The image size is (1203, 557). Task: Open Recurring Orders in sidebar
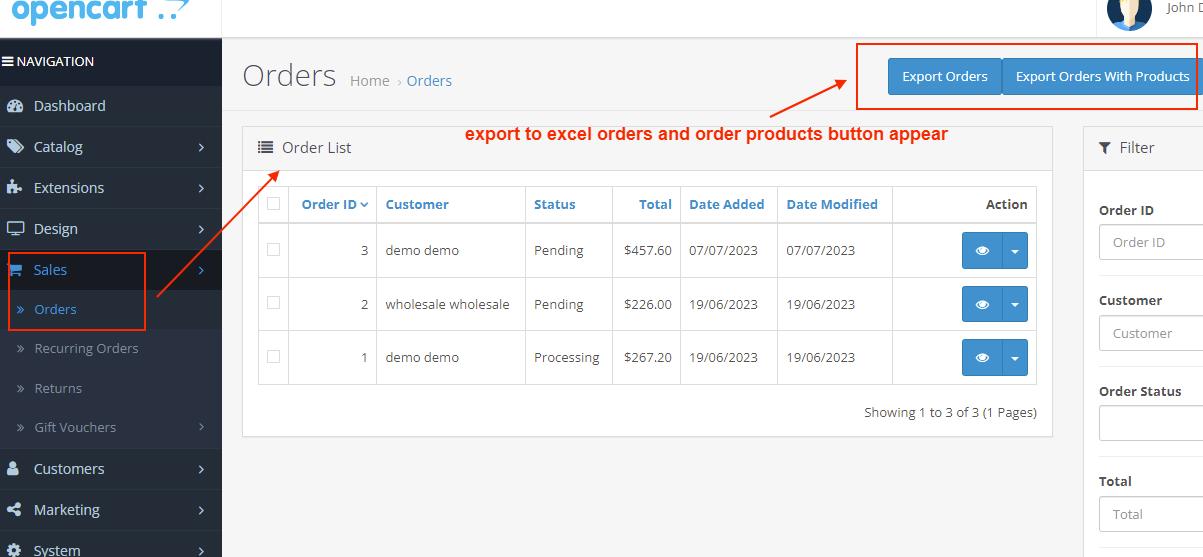coord(86,349)
